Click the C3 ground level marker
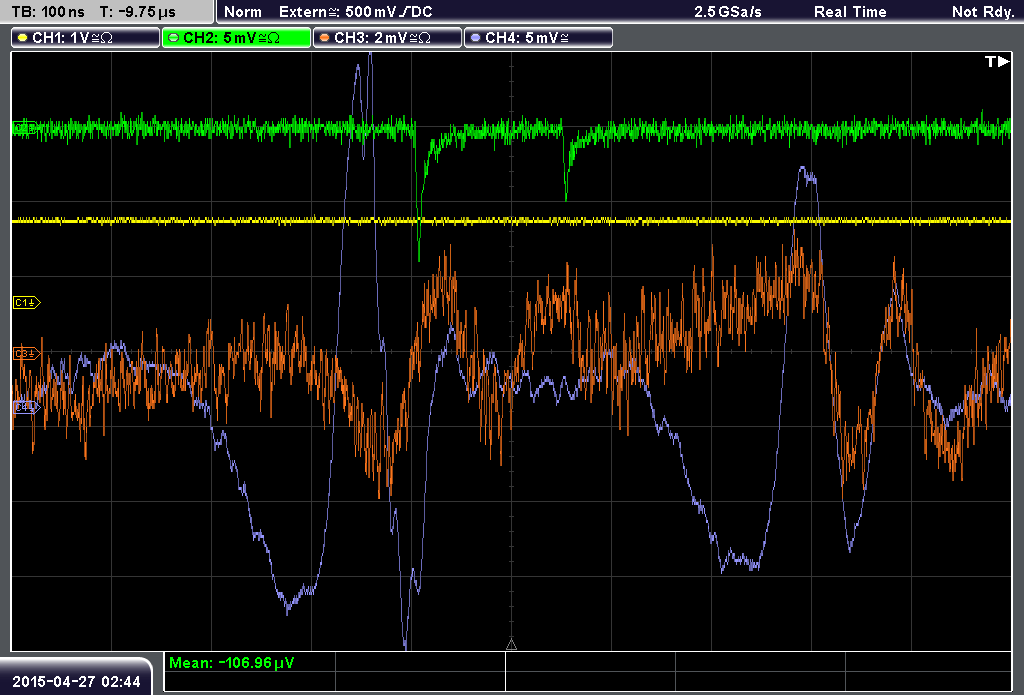The height and width of the screenshot is (695, 1024). (27, 353)
